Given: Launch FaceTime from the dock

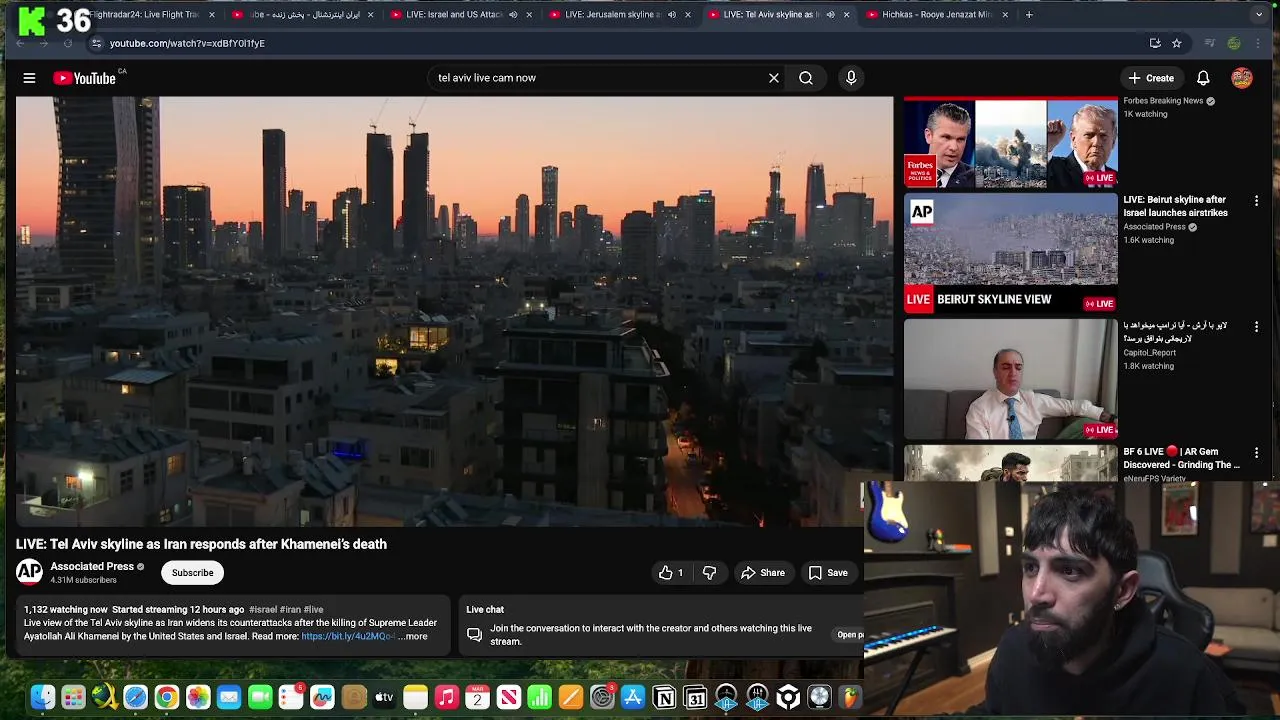Looking at the screenshot, I should point(260,697).
